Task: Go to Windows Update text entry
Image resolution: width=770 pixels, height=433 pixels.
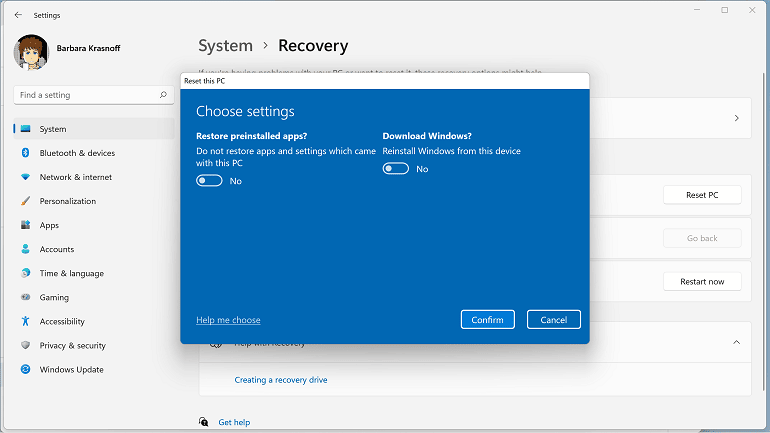Action: (72, 370)
